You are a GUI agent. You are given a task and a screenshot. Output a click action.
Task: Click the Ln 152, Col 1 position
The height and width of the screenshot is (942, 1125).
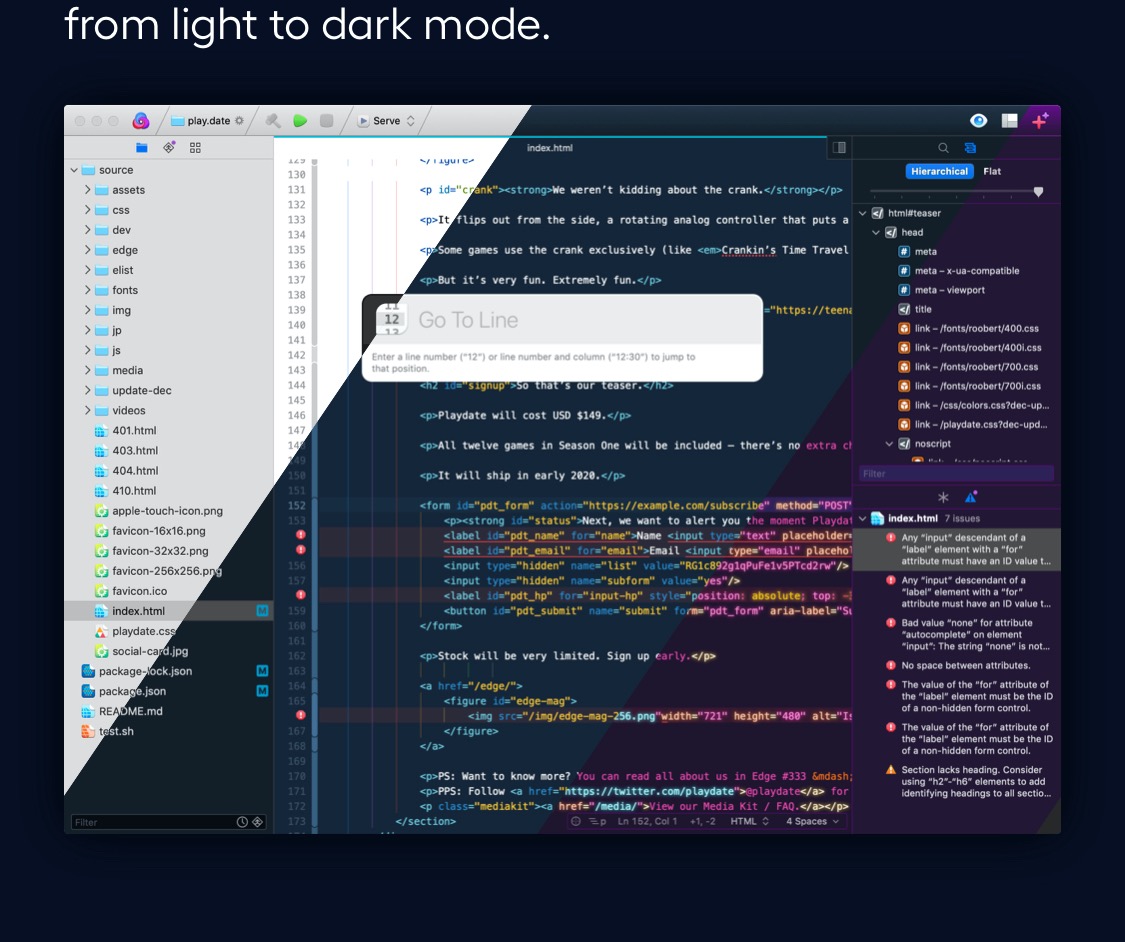pos(647,821)
